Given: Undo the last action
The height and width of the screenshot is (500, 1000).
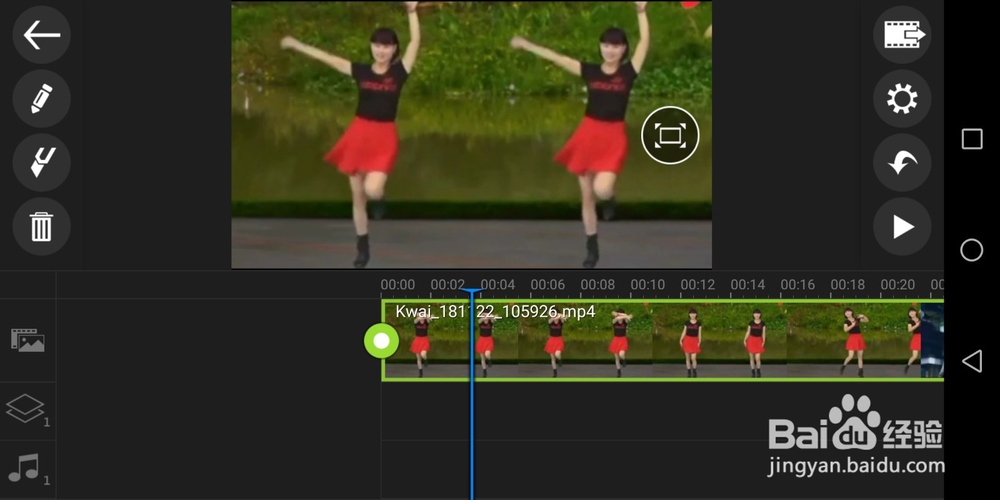Looking at the screenshot, I should (902, 163).
